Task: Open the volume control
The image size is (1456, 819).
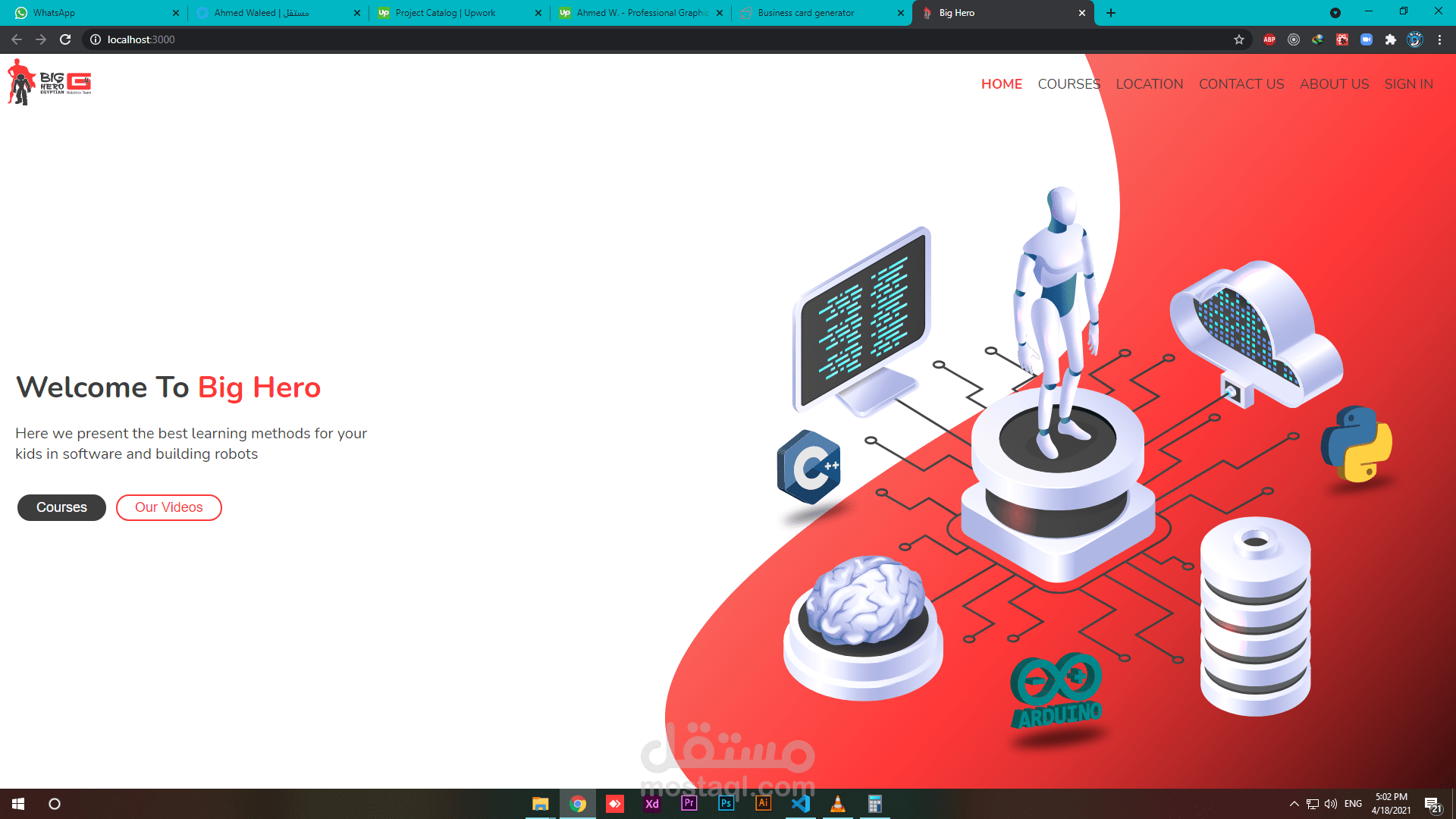Action: pyautogui.click(x=1331, y=803)
